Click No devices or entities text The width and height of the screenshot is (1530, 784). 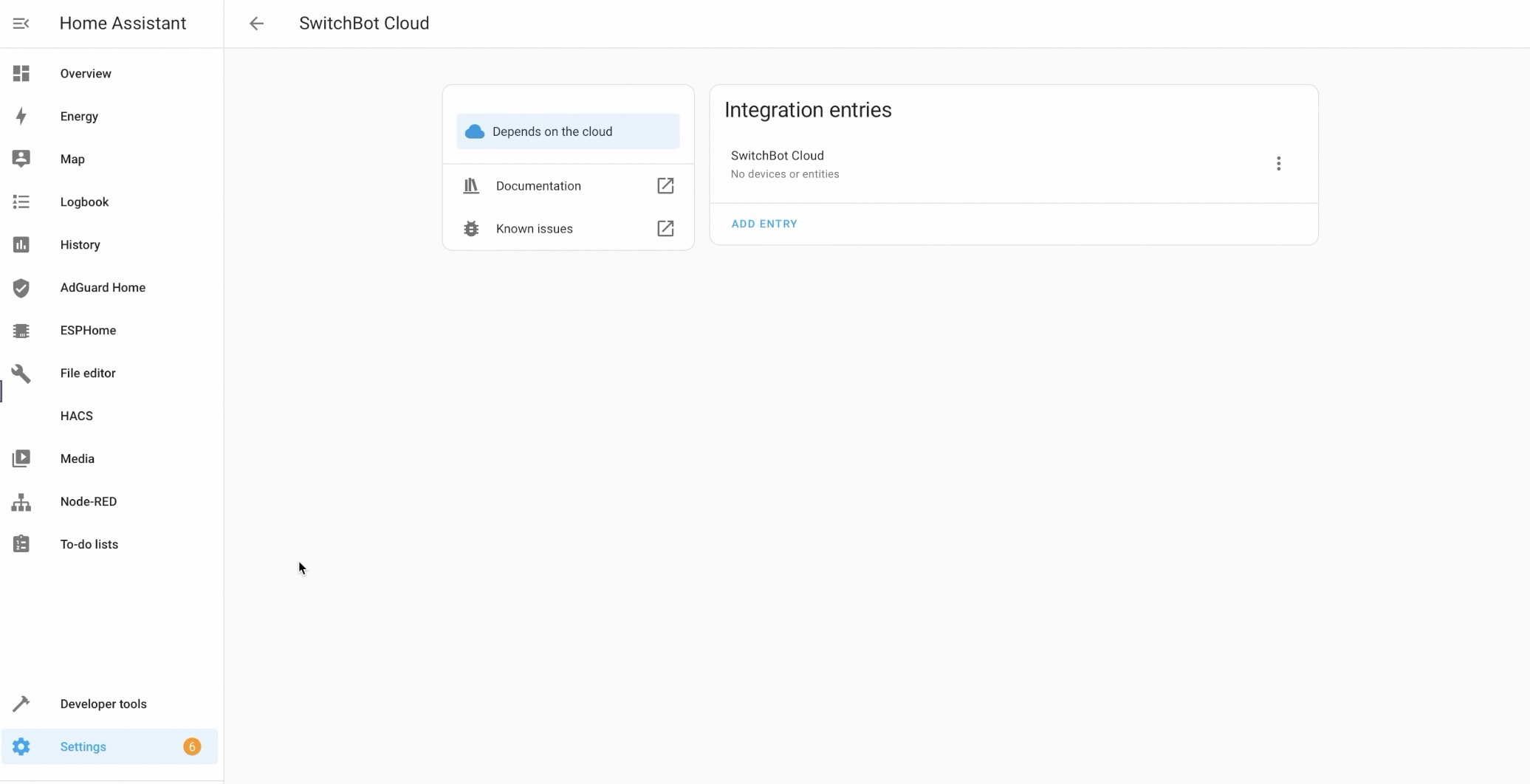[x=785, y=174]
